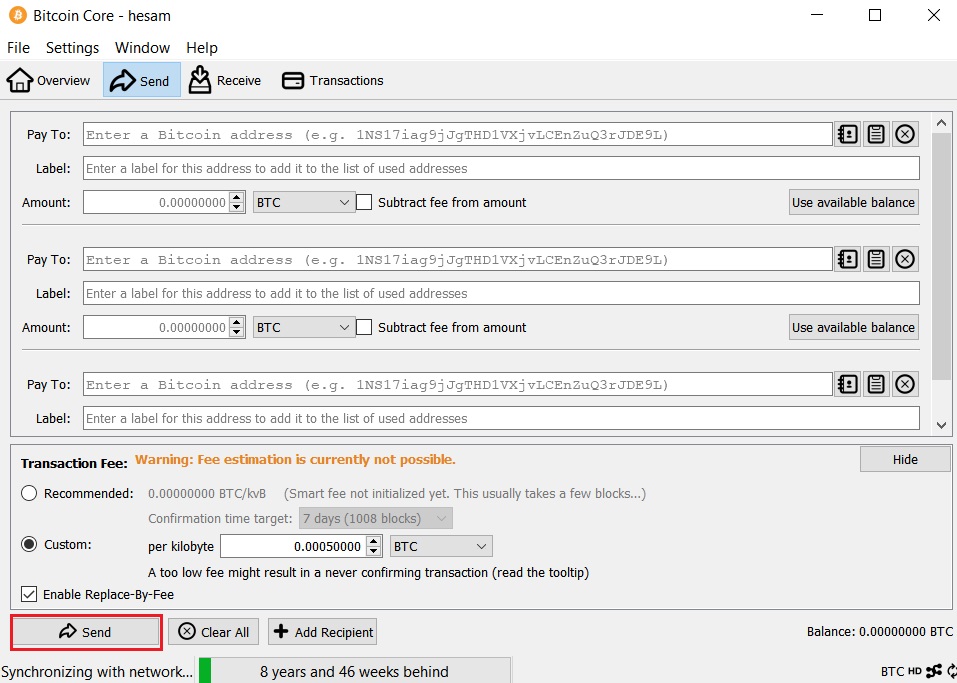Click the recipients scrollbar up arrow
957x683 pixels.
coord(941,123)
